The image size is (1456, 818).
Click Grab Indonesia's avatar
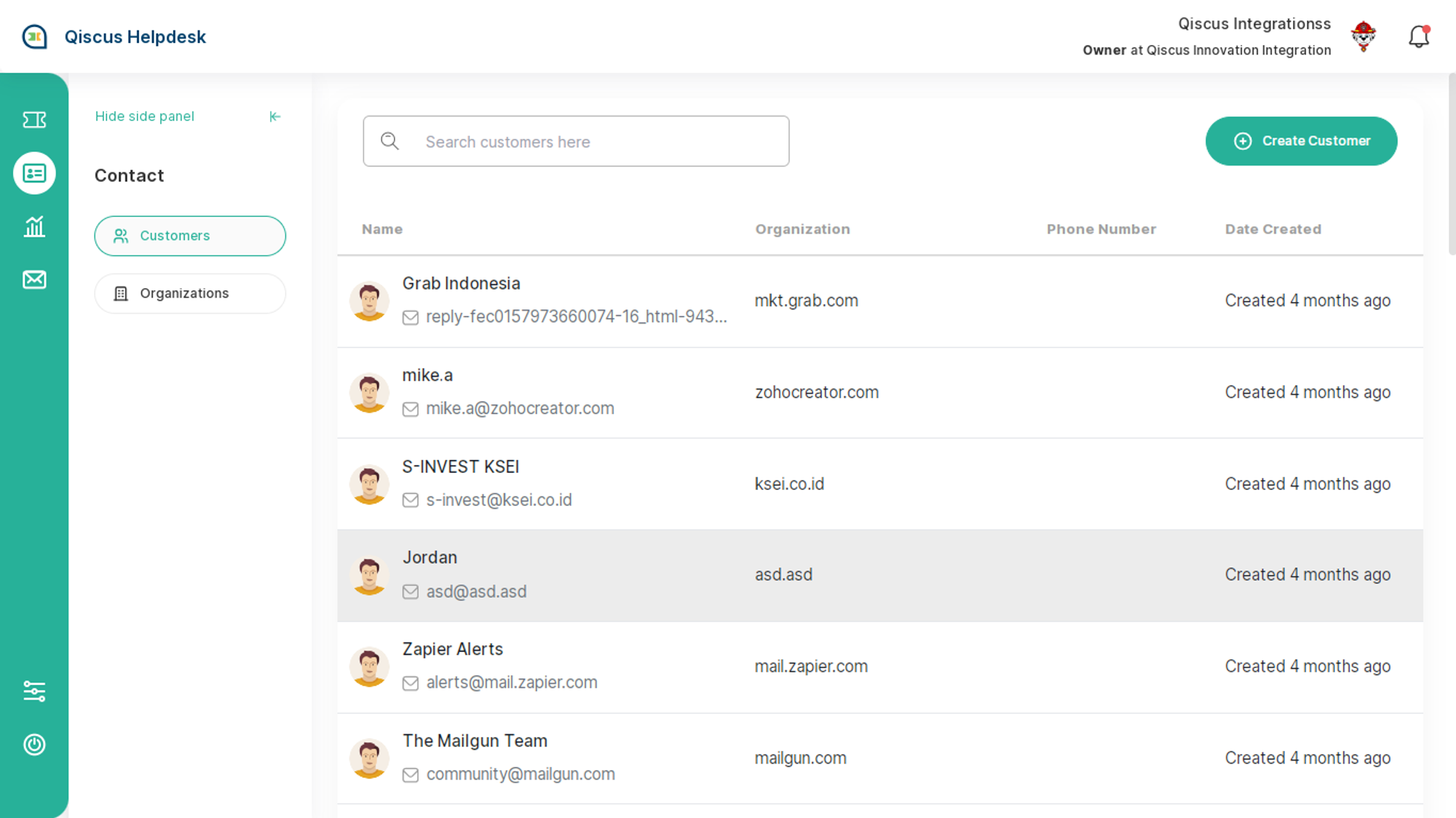tap(369, 301)
